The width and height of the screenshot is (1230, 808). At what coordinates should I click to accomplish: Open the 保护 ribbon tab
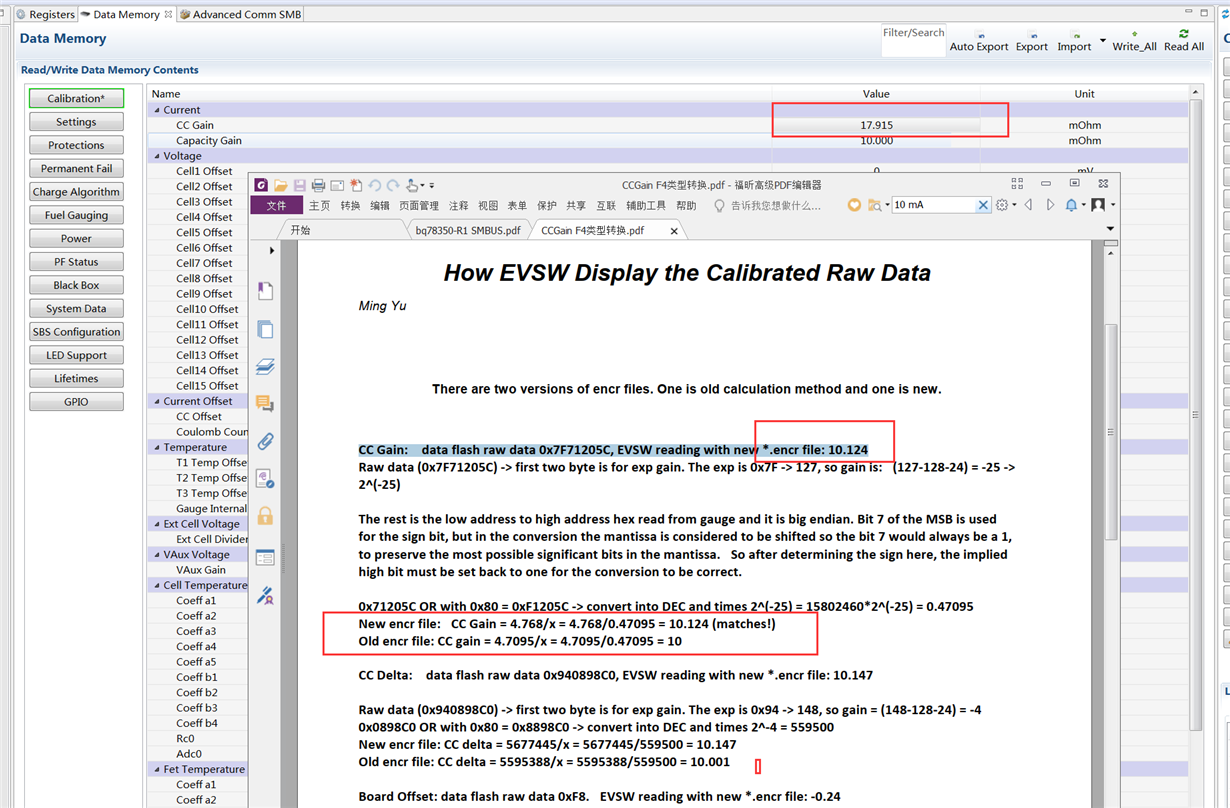546,205
